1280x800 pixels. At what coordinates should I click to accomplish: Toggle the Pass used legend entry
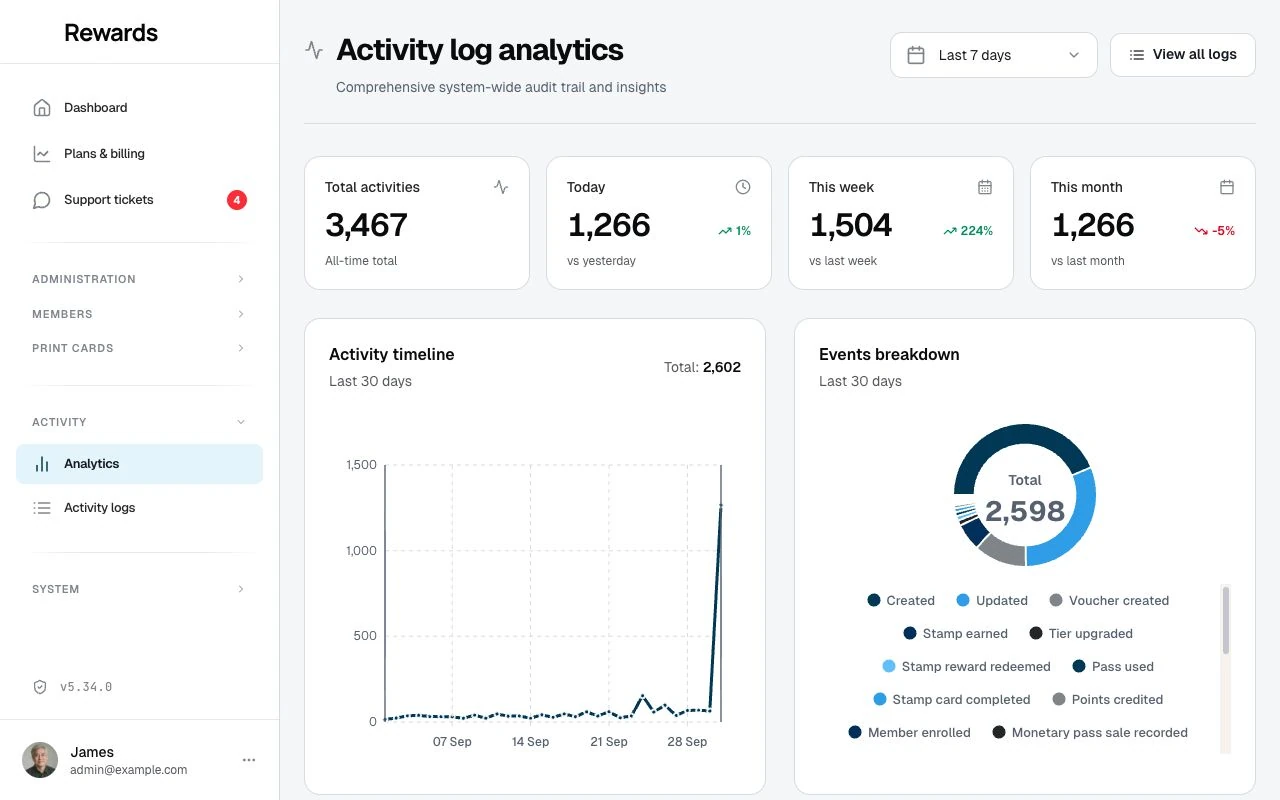pyautogui.click(x=1113, y=667)
